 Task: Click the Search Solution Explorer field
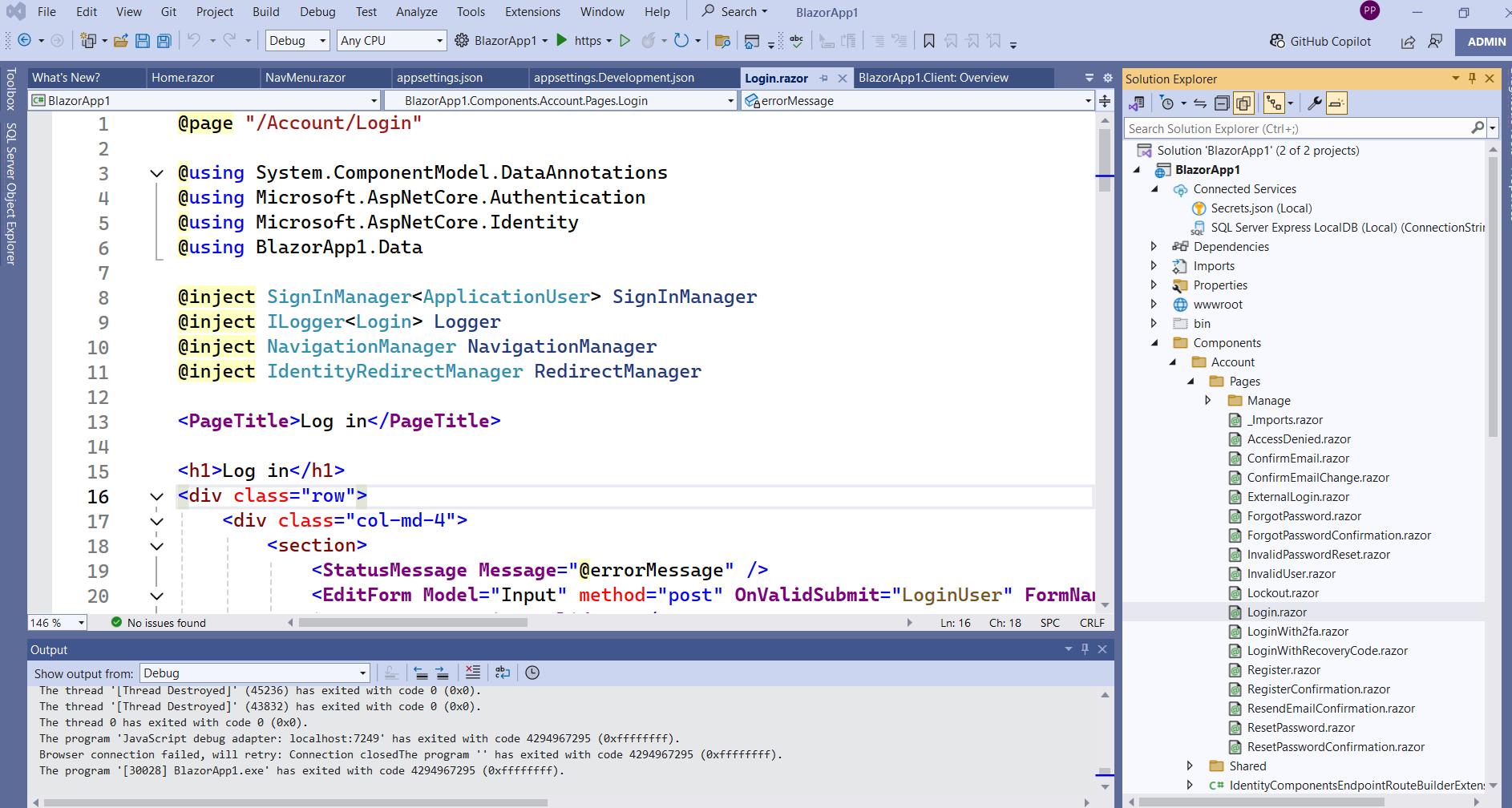tap(1297, 129)
